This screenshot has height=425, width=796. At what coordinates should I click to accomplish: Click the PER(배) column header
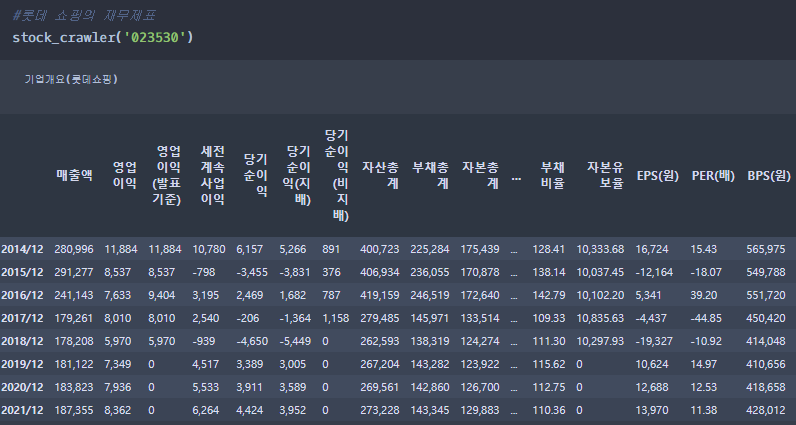713,176
